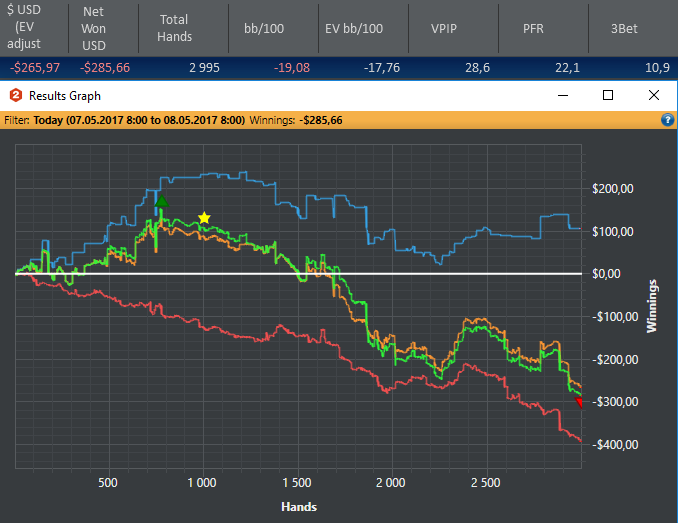This screenshot has height=523, width=678.
Task: Click the 2 000 hands x-axis label
Action: coord(391,483)
